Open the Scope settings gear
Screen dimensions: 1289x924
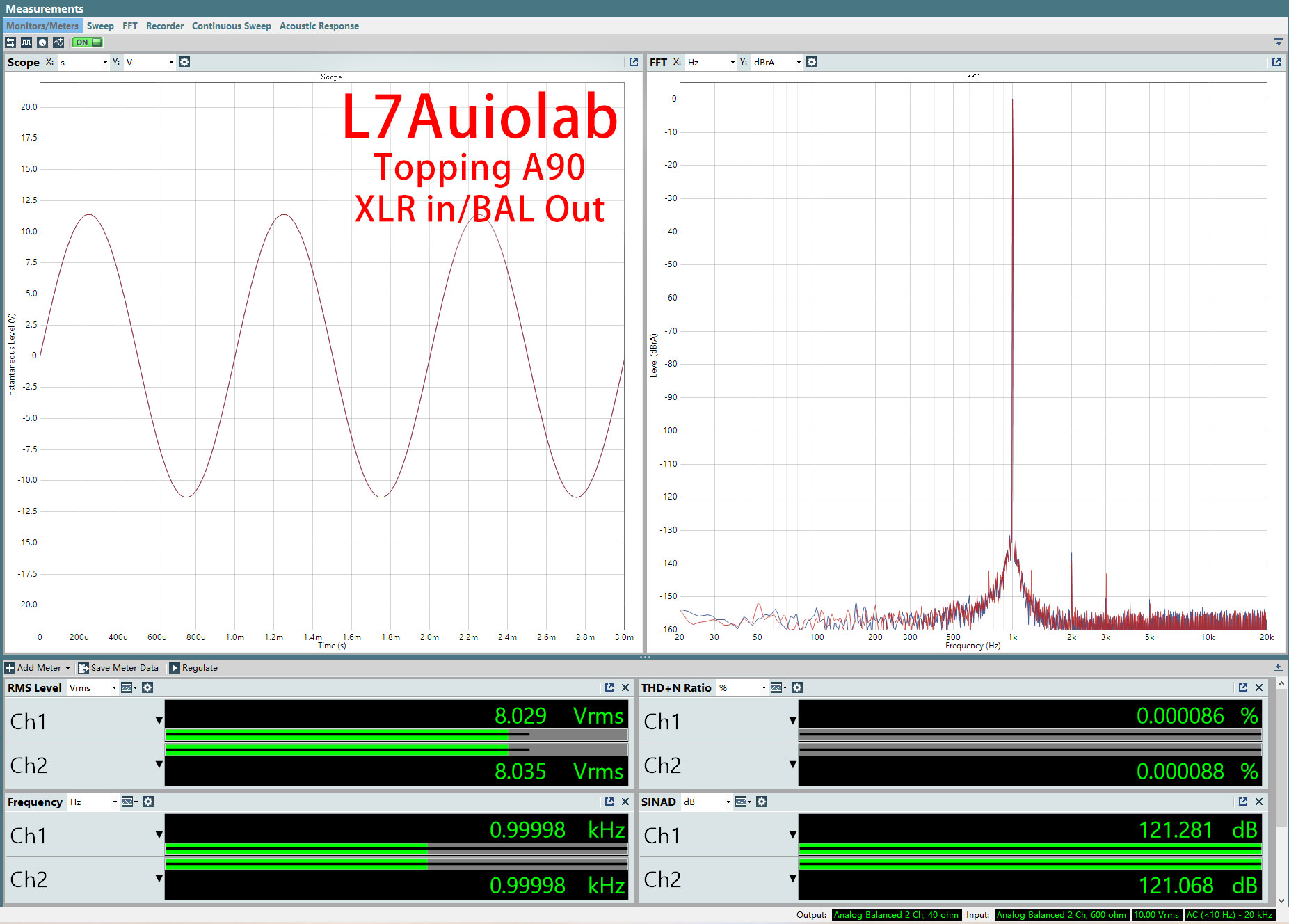click(x=184, y=62)
